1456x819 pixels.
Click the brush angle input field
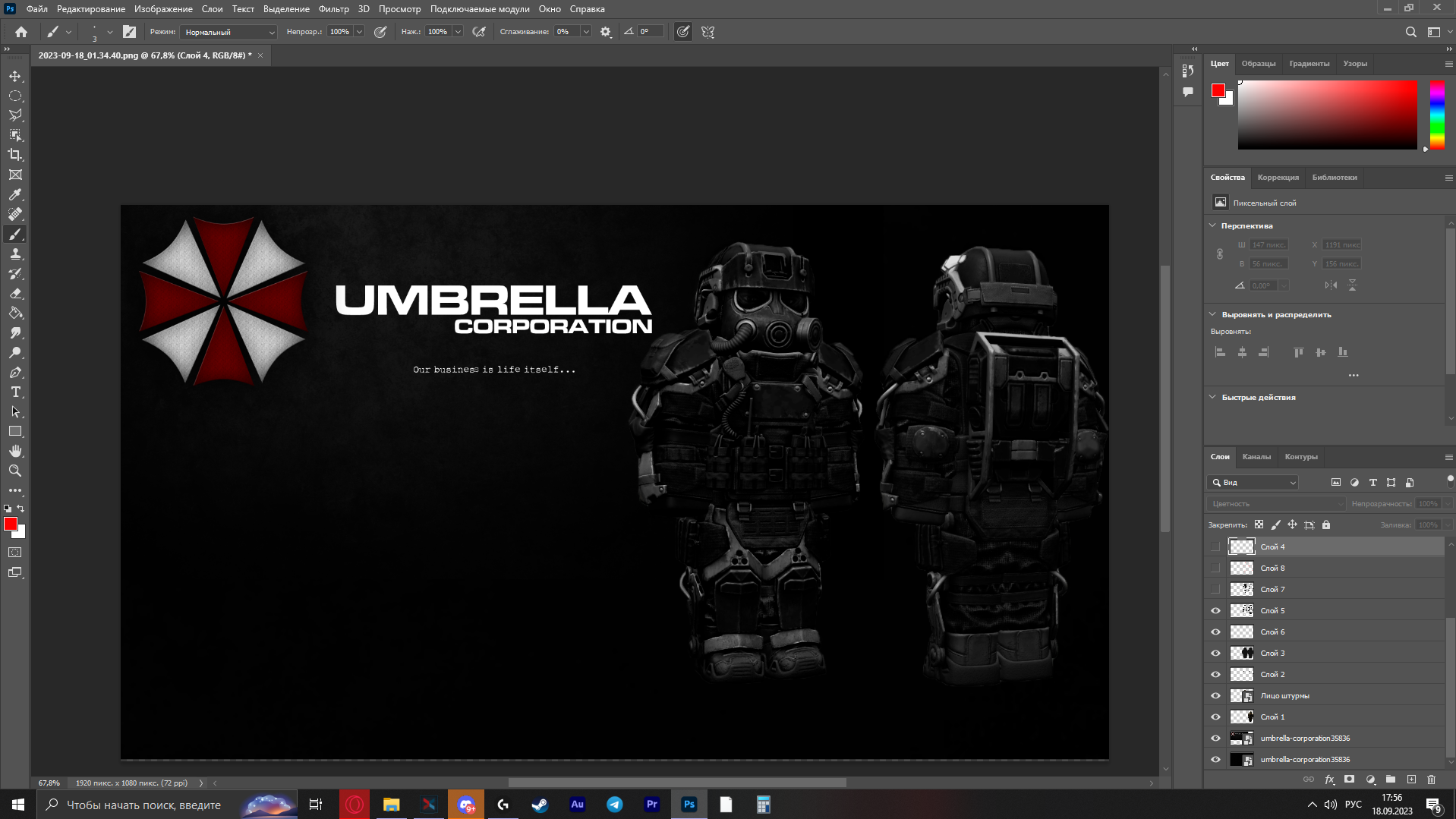(x=650, y=32)
